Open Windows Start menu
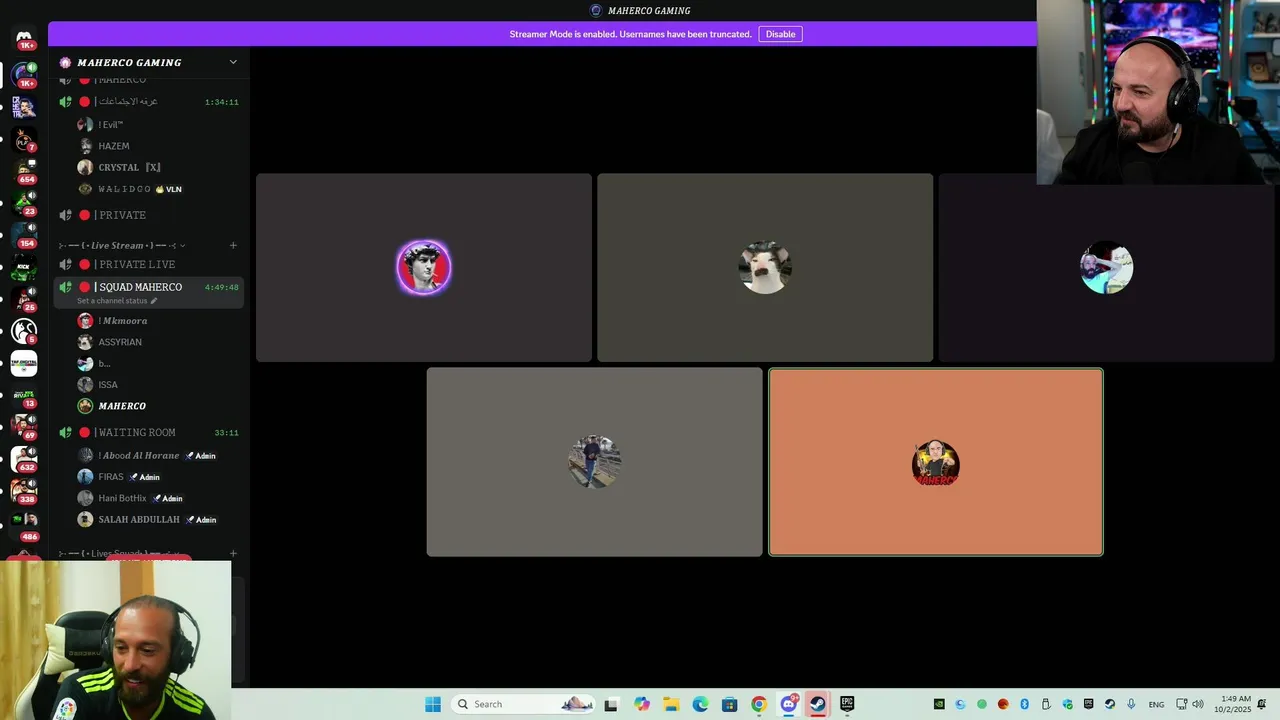The height and width of the screenshot is (720, 1280). 432,704
